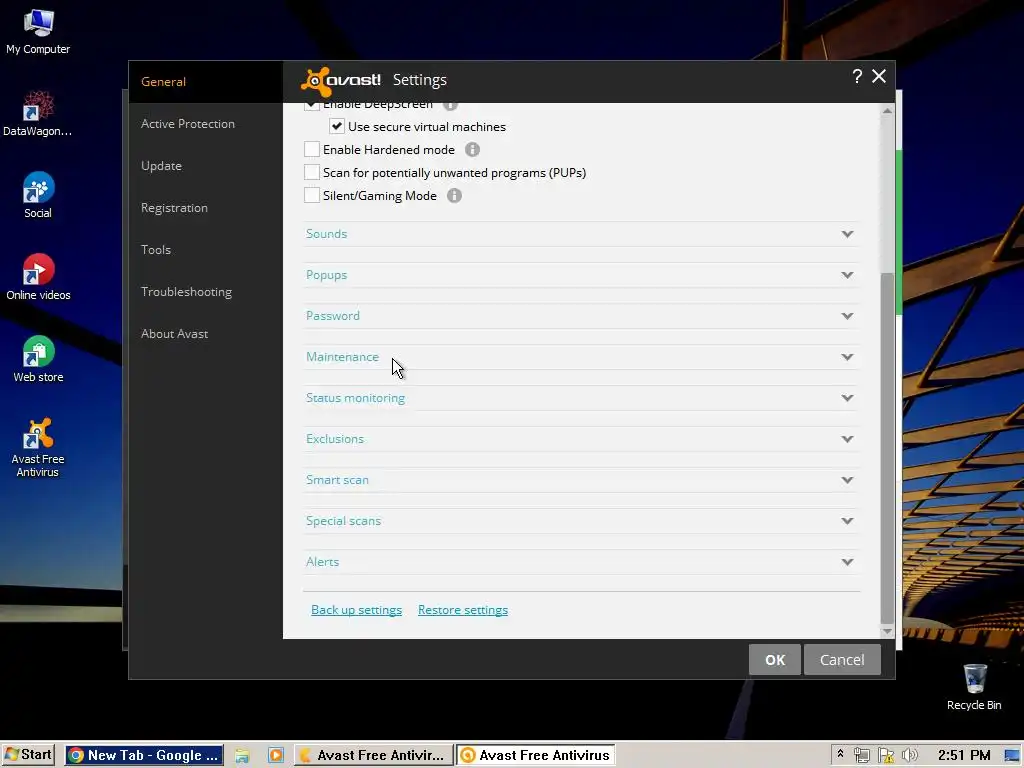This screenshot has width=1024, height=768.
Task: Click the taskbar clock showing 2:51 PM
Action: [x=964, y=756]
